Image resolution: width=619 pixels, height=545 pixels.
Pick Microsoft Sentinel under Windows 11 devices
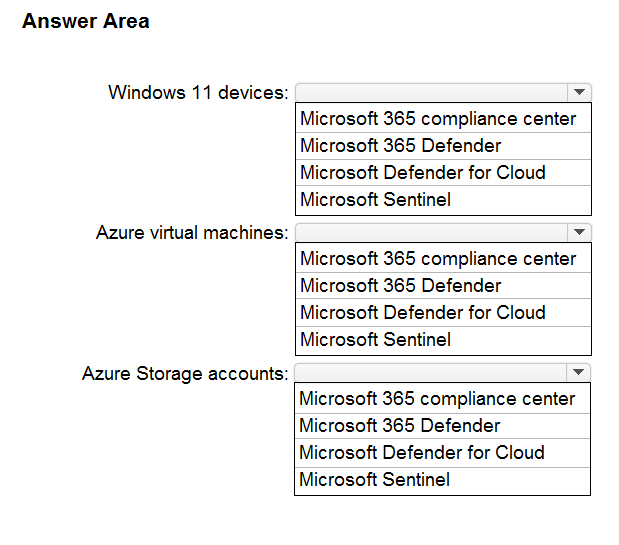tap(443, 200)
